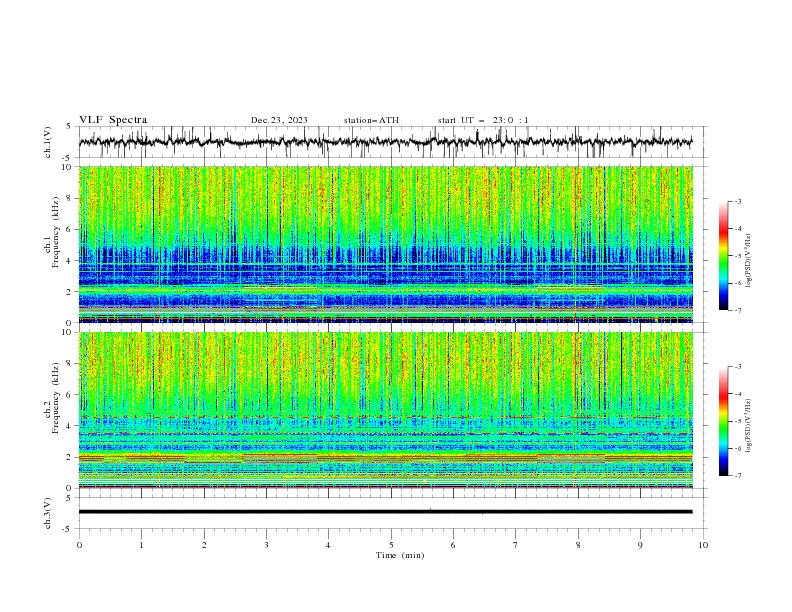Image resolution: width=792 pixels, height=612 pixels.
Task: Select the "start UT = 23:0 :1" text
Action: (x=483, y=120)
